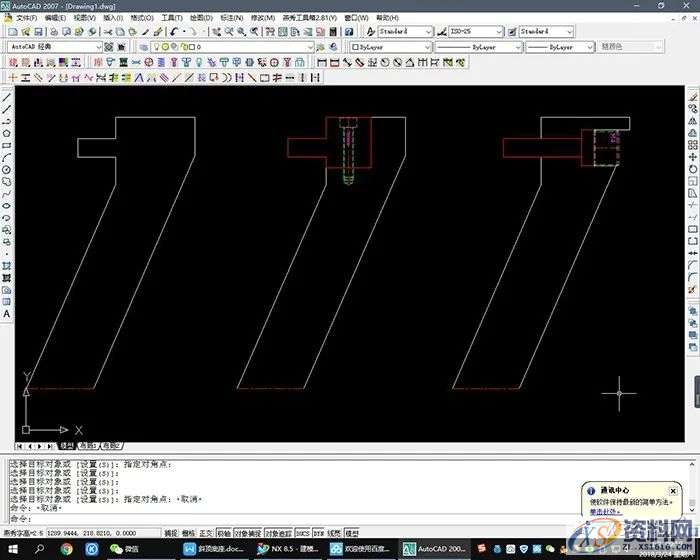Click the 单击此处 link in notification
The width and height of the screenshot is (700, 560).
point(604,511)
